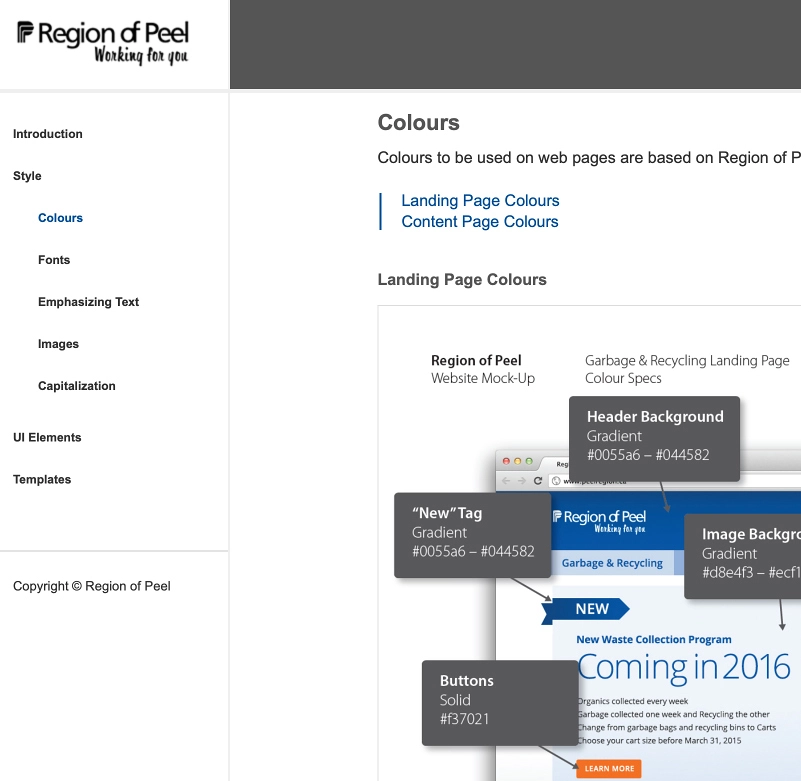801x781 pixels.
Task: Select Style in the sidebar navigation
Action: [x=27, y=175]
